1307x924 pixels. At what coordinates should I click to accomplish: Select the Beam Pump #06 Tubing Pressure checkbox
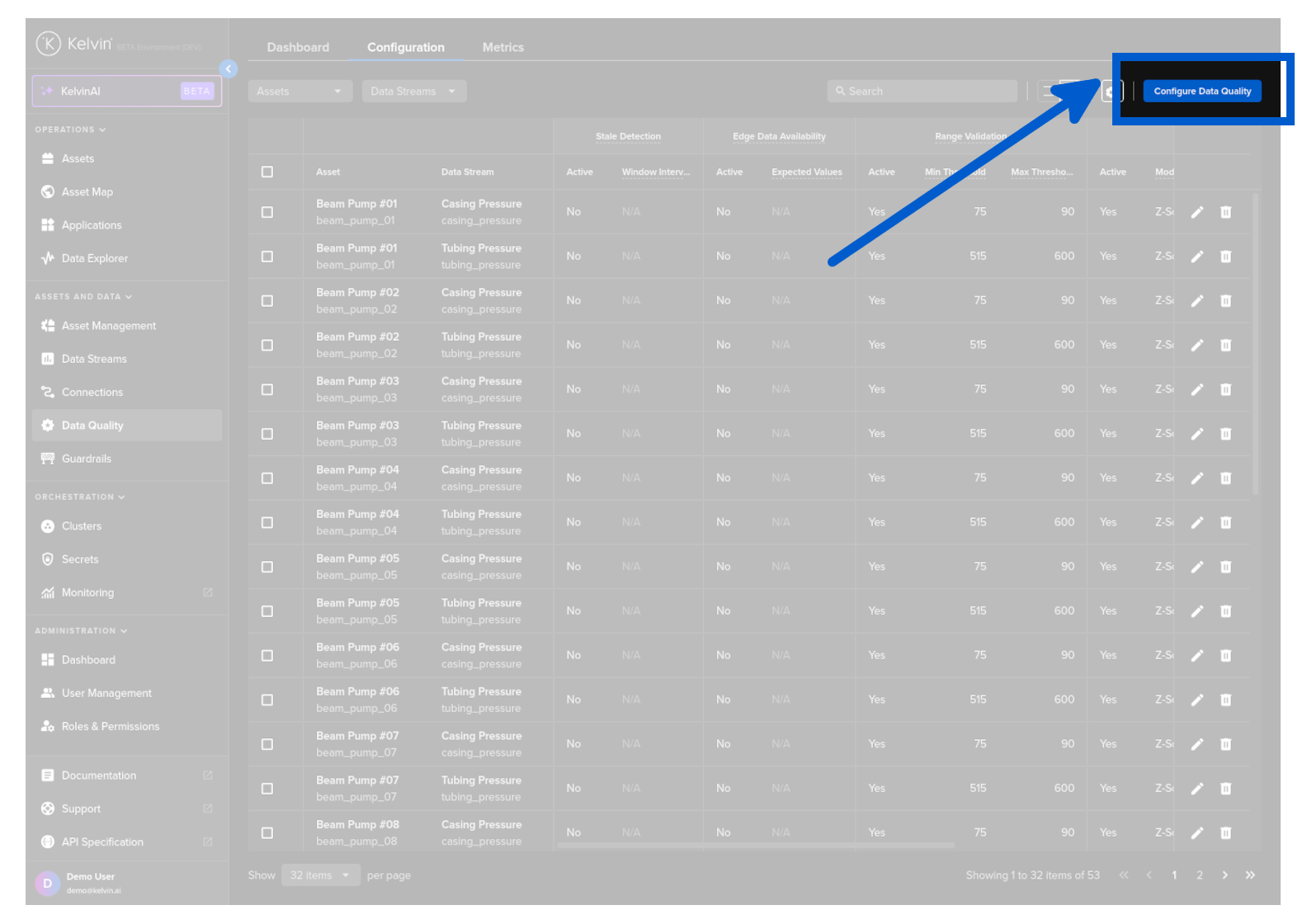coord(267,700)
